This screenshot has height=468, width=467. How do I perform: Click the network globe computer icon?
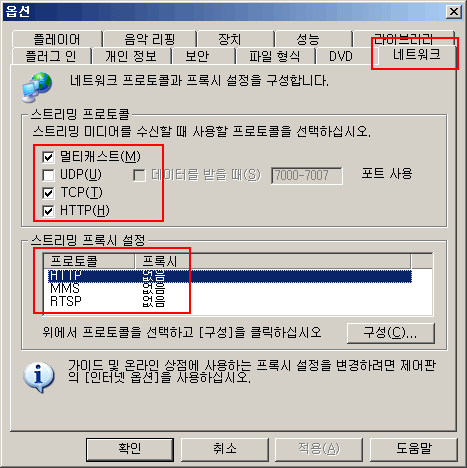click(x=37, y=87)
